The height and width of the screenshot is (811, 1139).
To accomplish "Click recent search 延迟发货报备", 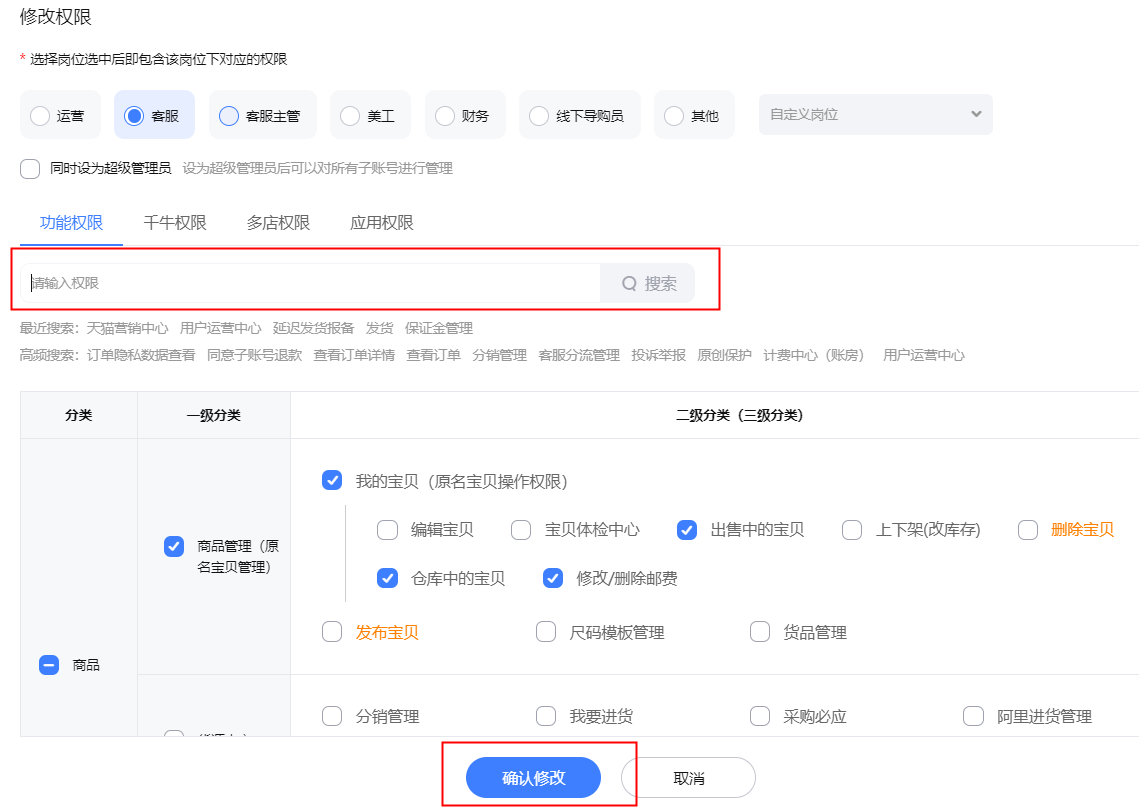I will (x=314, y=328).
